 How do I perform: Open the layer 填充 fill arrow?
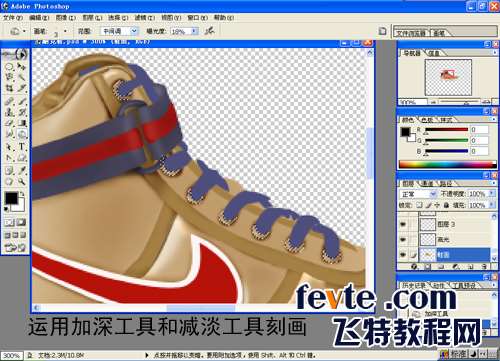(491, 205)
